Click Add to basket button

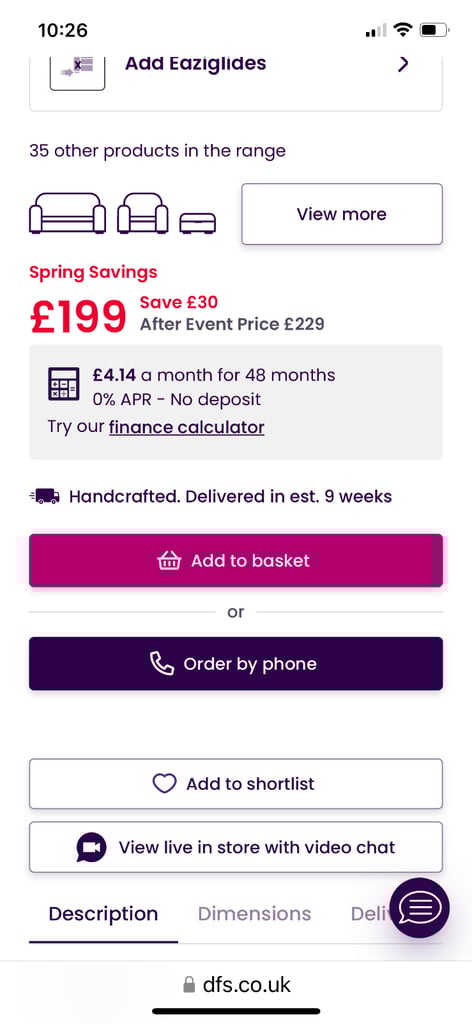pyautogui.click(x=236, y=560)
